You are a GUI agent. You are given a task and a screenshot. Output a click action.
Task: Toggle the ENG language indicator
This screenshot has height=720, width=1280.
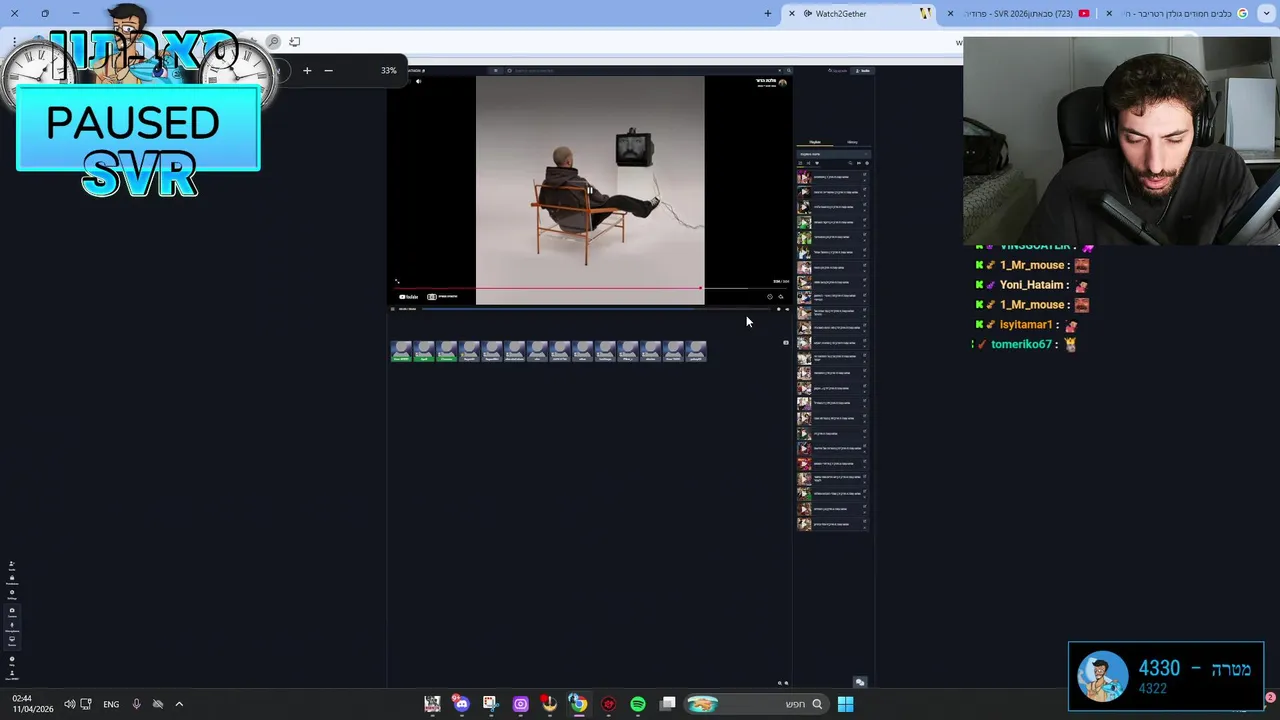pos(111,704)
